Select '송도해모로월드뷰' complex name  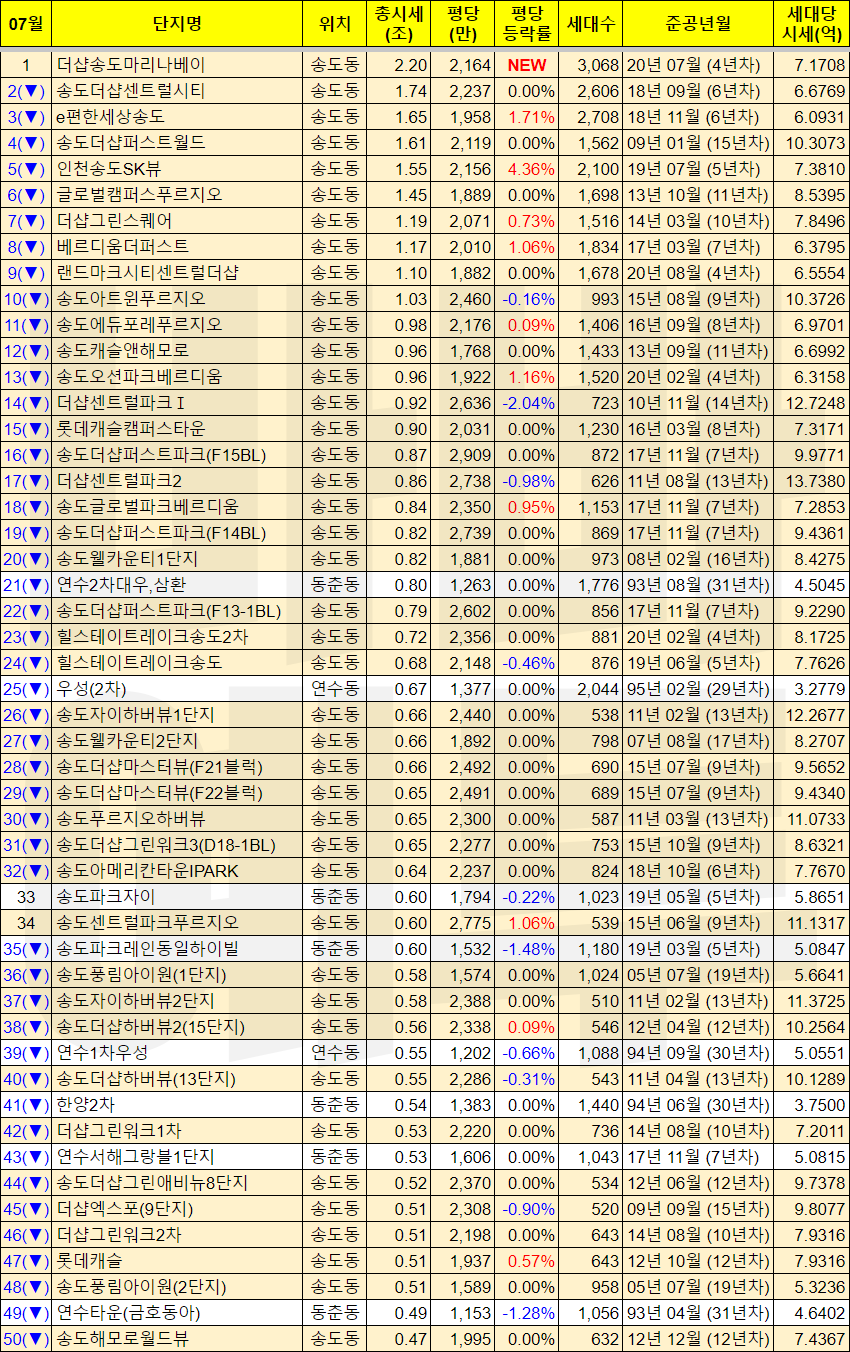pyautogui.click(x=122, y=1339)
